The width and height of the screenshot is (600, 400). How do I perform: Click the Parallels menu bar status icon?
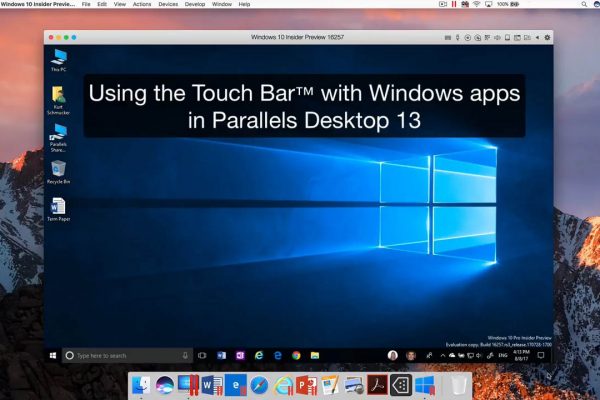[x=454, y=4]
